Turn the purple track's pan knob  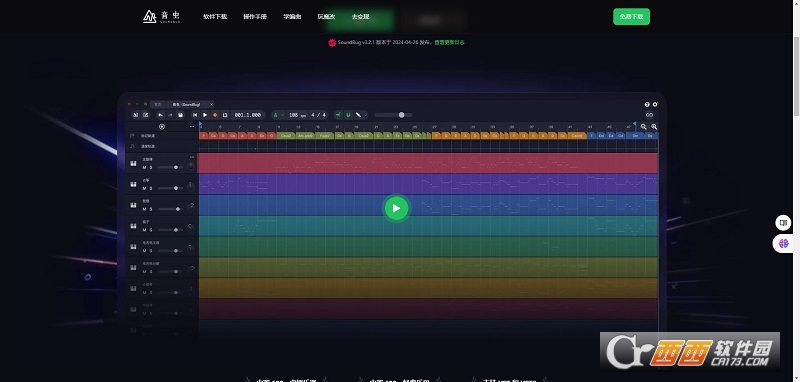191,187
